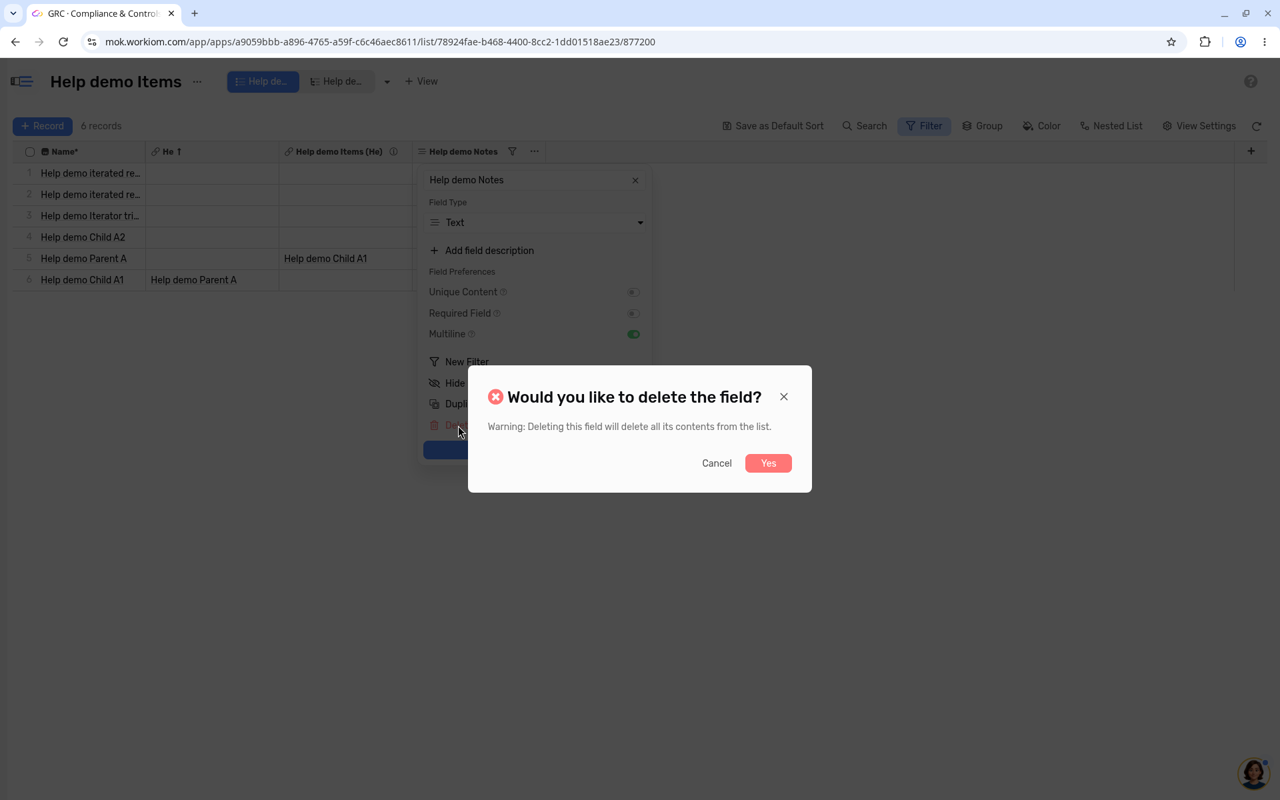
Task: Bookmark this page with the star icon
Action: (x=1171, y=42)
